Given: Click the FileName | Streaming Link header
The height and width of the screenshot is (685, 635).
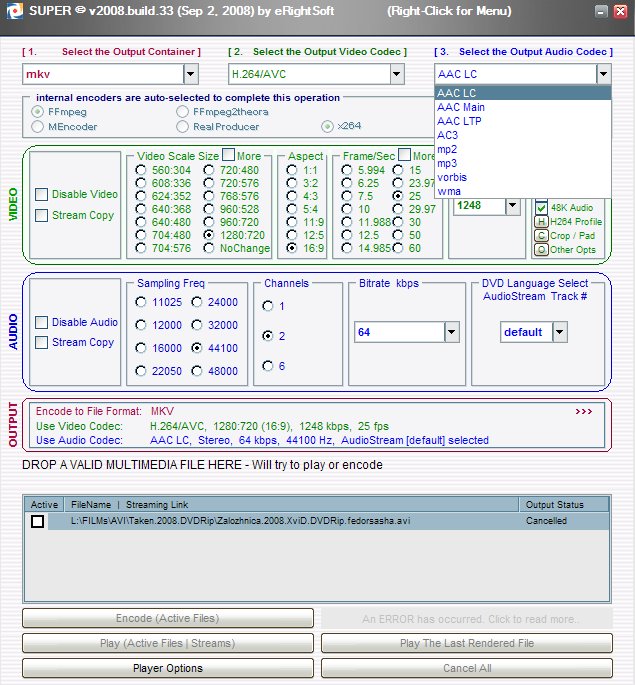Looking at the screenshot, I should click(x=292, y=505).
